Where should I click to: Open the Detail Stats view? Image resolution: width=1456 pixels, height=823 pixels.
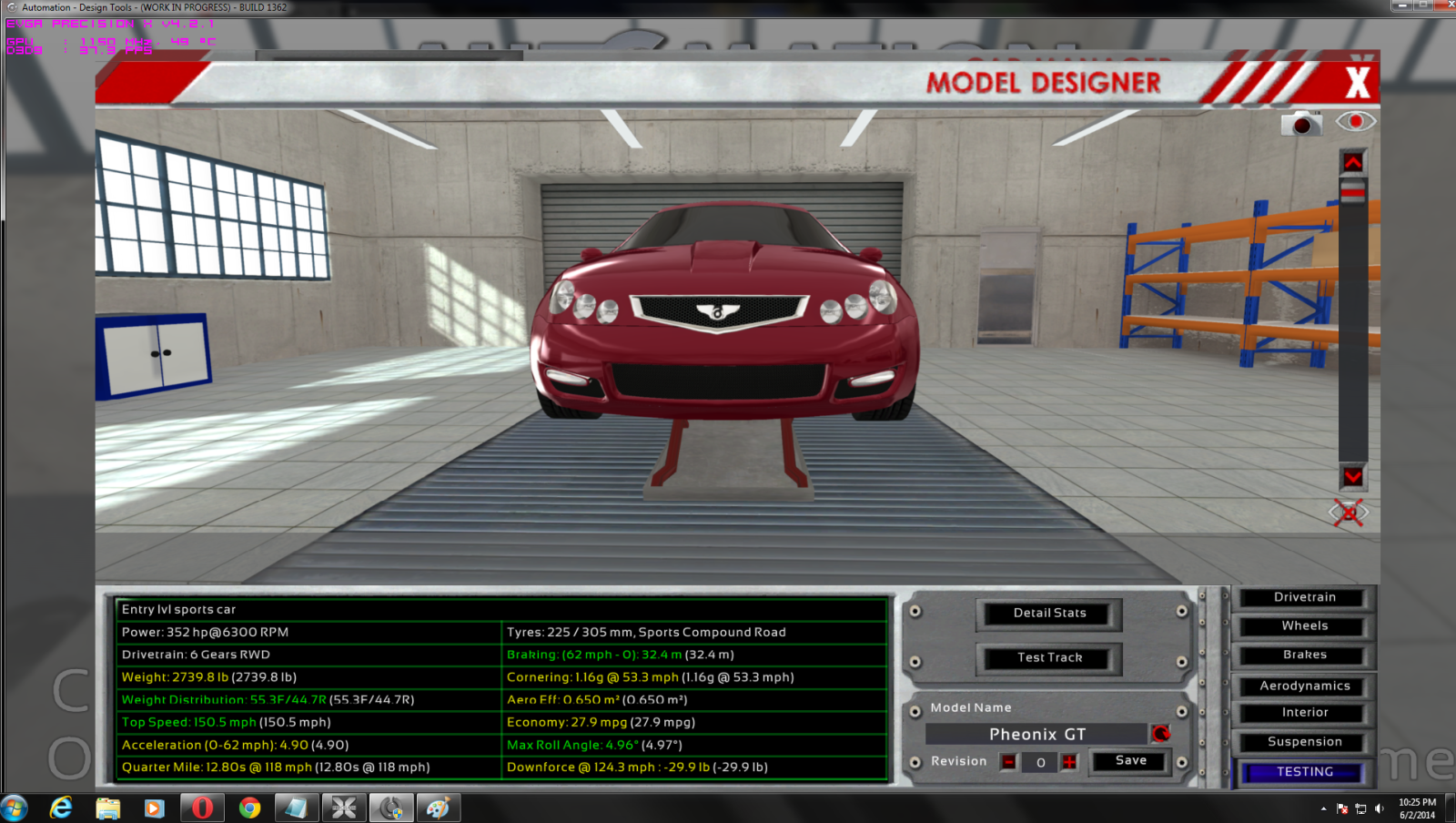pos(1049,614)
